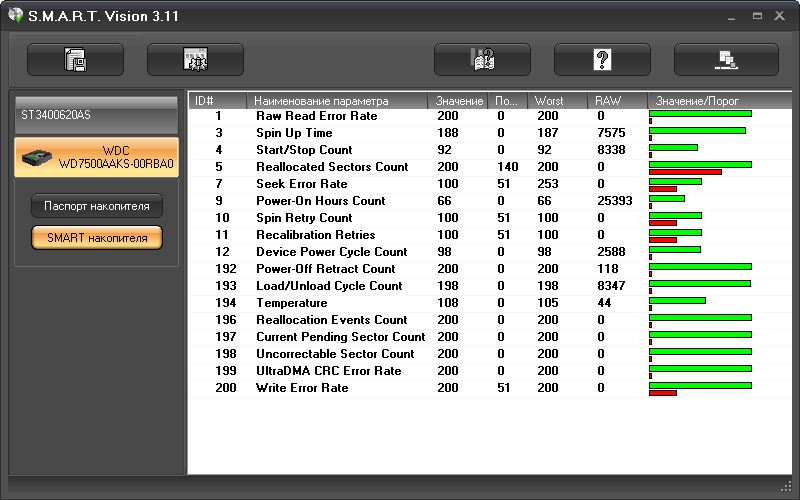Select the Power-Off Retract Count row
Viewport: 800px width, 500px height.
click(490, 269)
